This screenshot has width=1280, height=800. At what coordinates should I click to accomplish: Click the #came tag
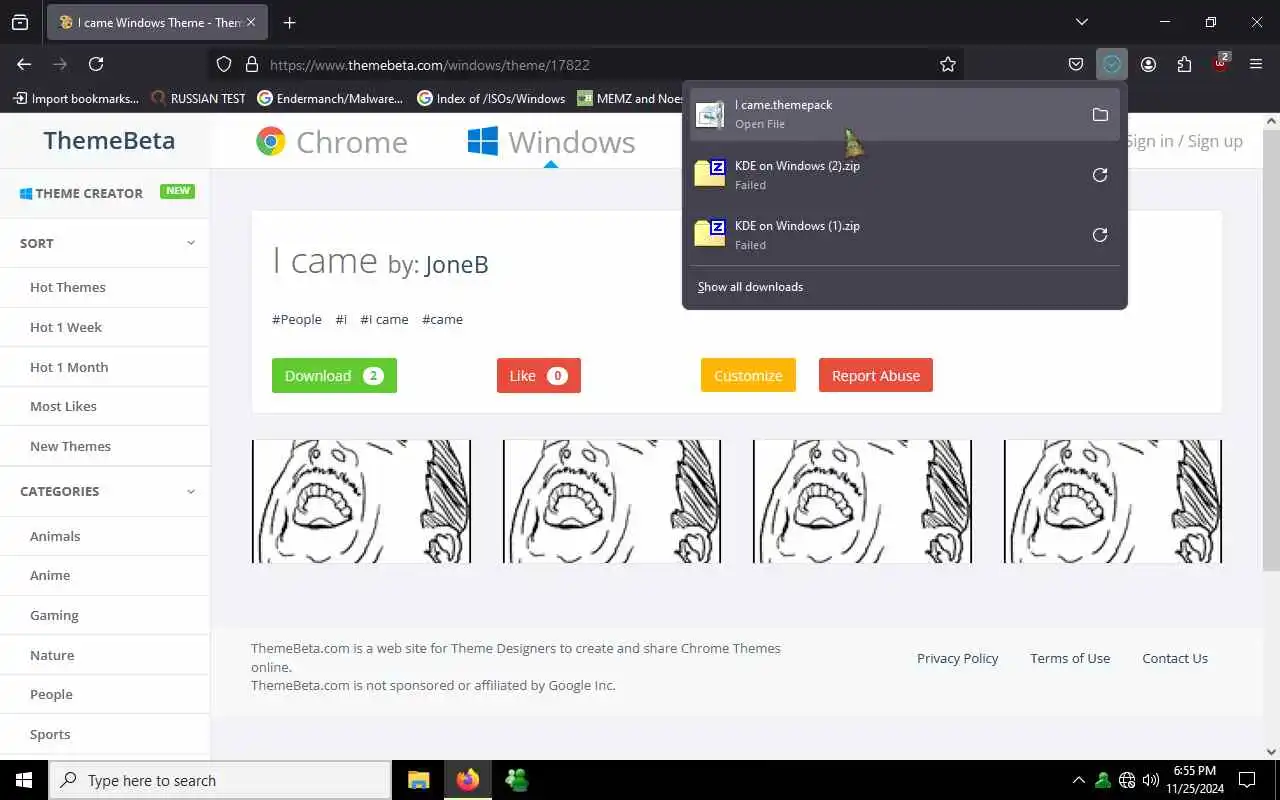(x=442, y=319)
